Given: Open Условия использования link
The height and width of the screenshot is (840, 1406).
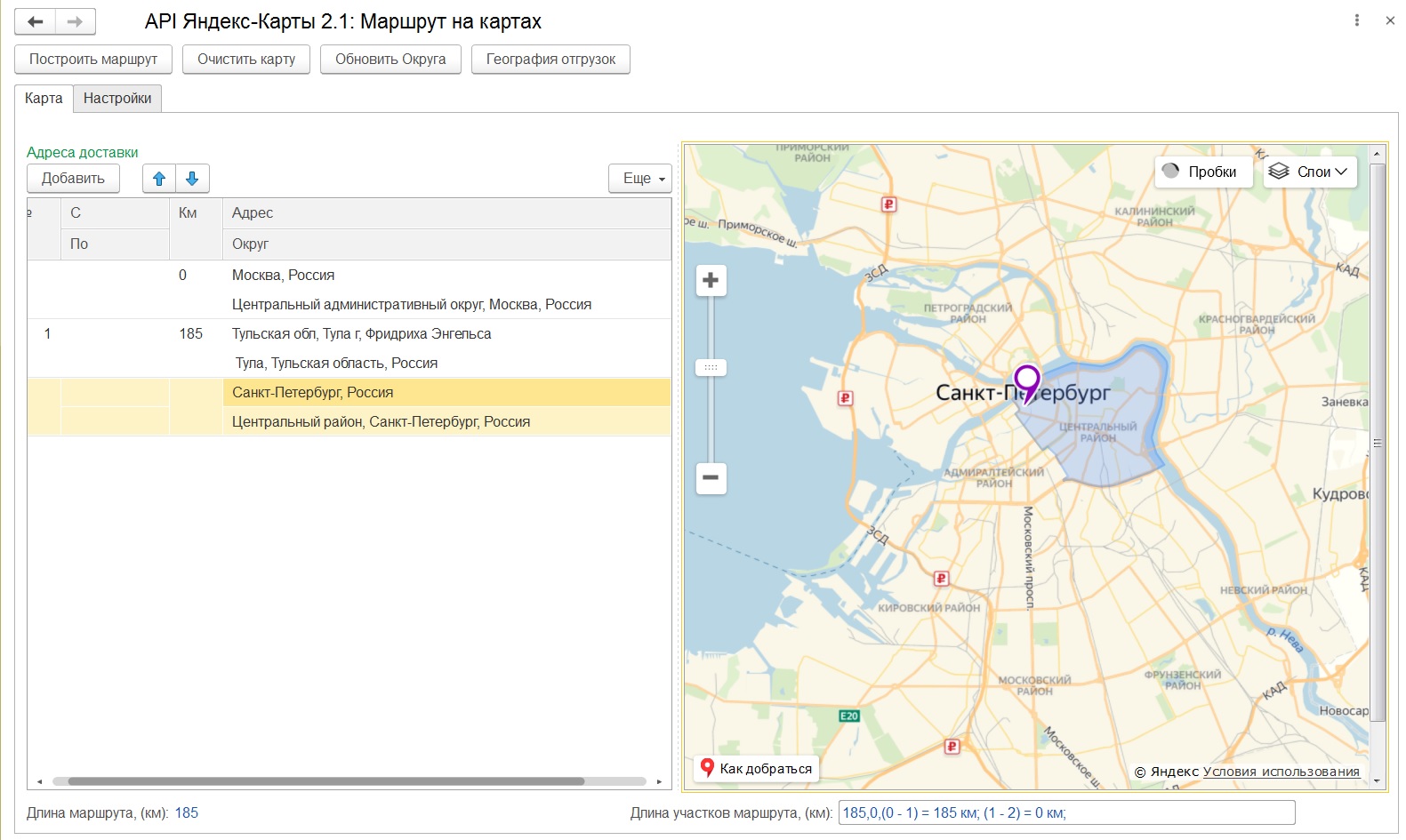Looking at the screenshot, I should click(1281, 772).
